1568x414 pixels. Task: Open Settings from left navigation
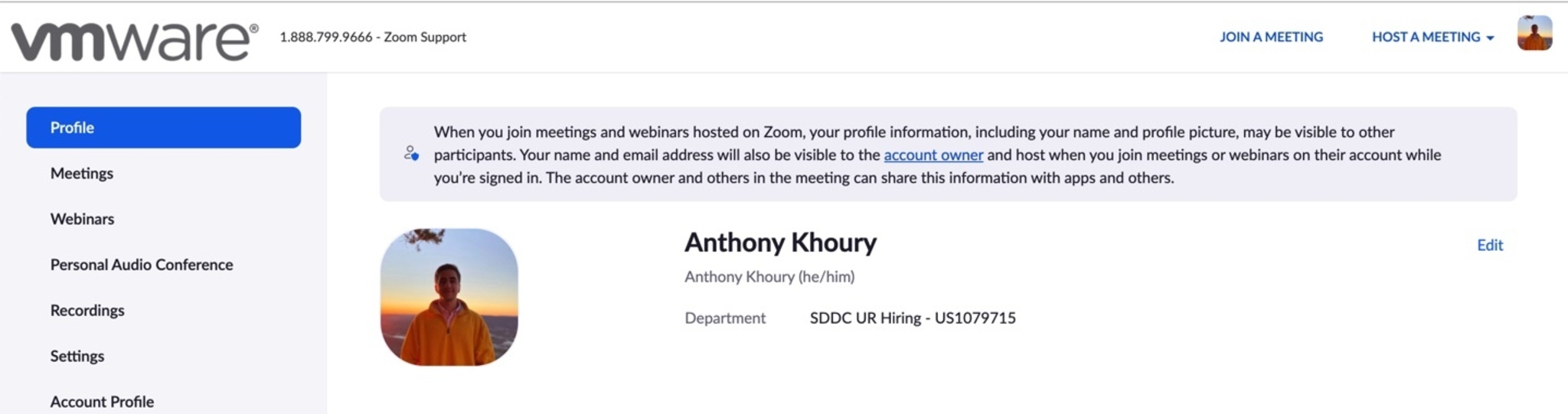tap(77, 356)
